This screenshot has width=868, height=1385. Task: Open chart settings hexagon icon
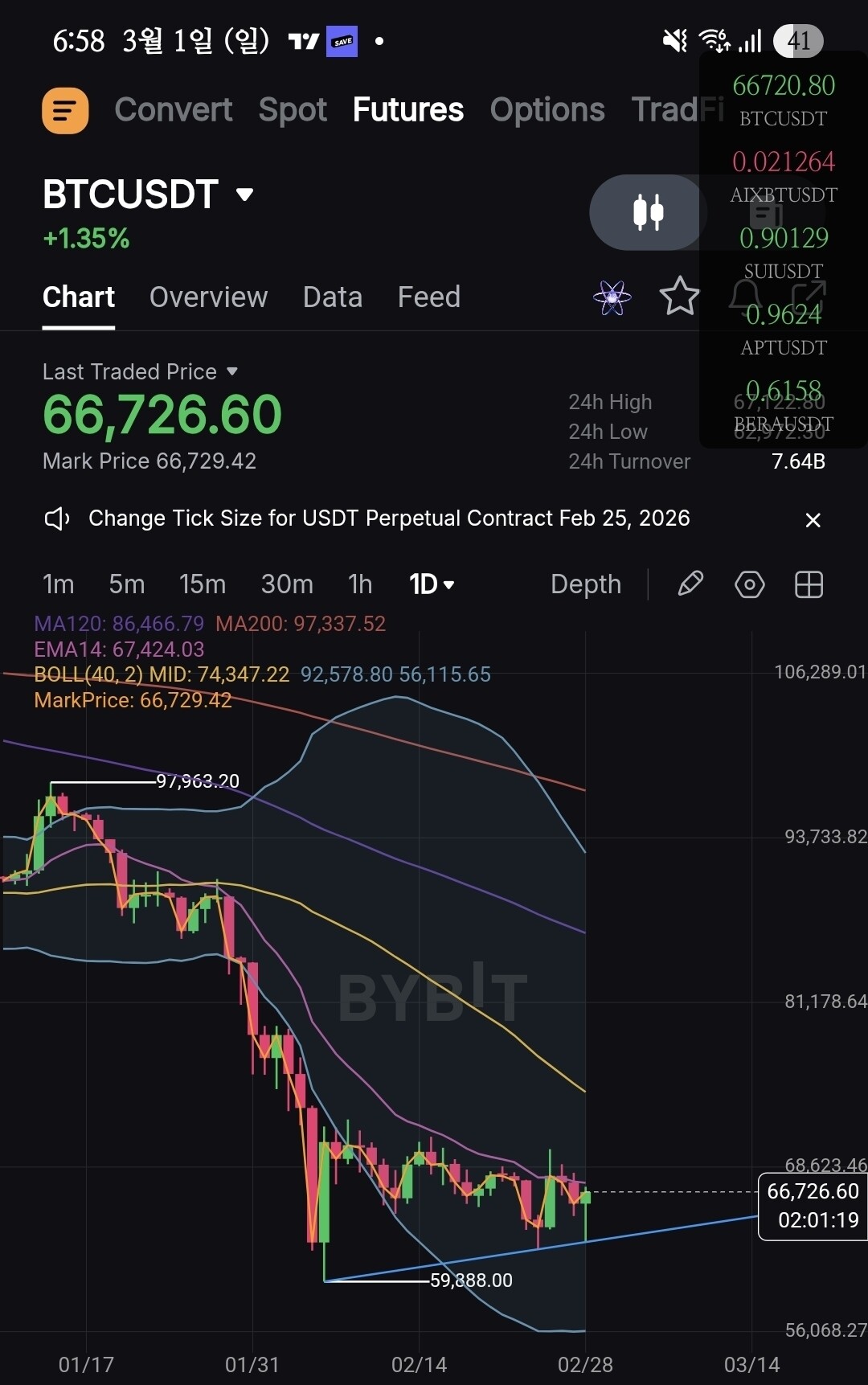[x=749, y=584]
